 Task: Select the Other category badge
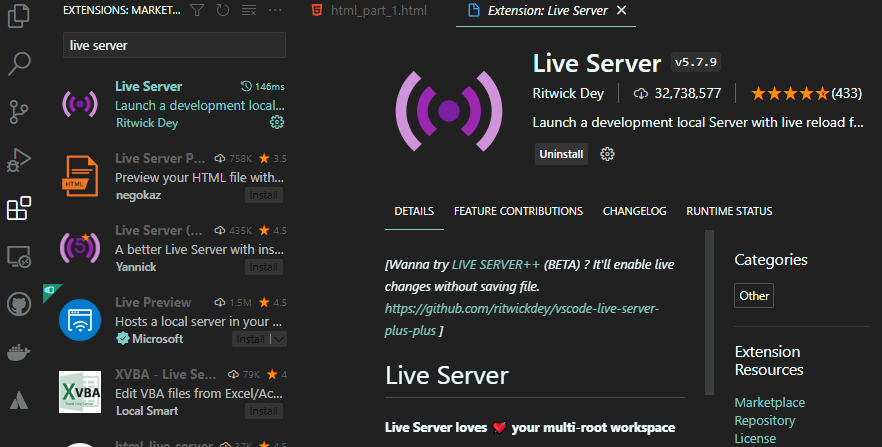(754, 296)
